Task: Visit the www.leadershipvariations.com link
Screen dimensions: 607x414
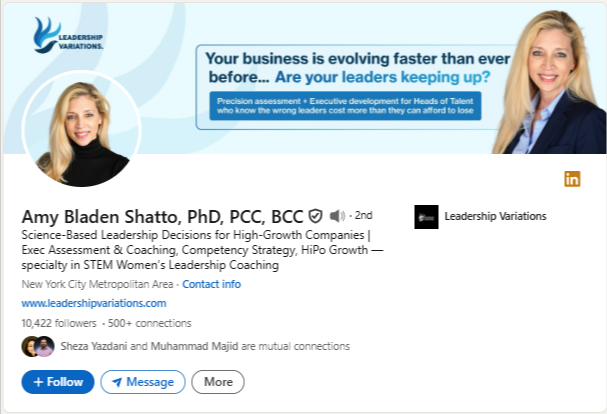Action: click(x=94, y=303)
